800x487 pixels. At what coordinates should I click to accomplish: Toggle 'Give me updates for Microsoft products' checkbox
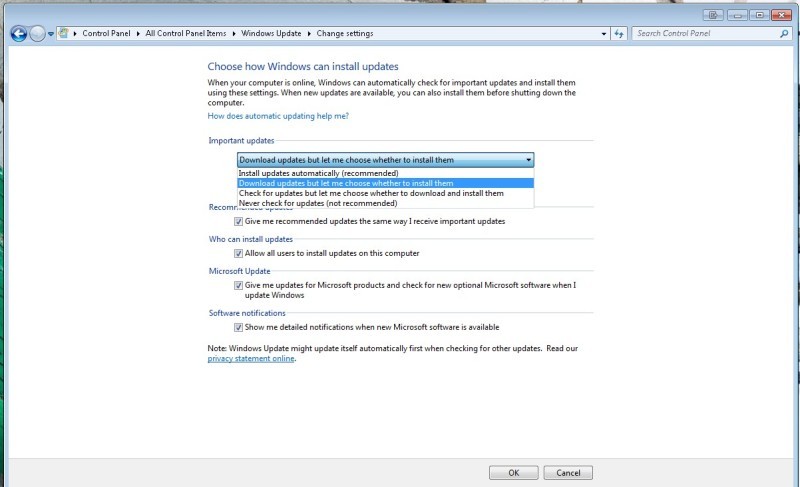[x=238, y=286]
